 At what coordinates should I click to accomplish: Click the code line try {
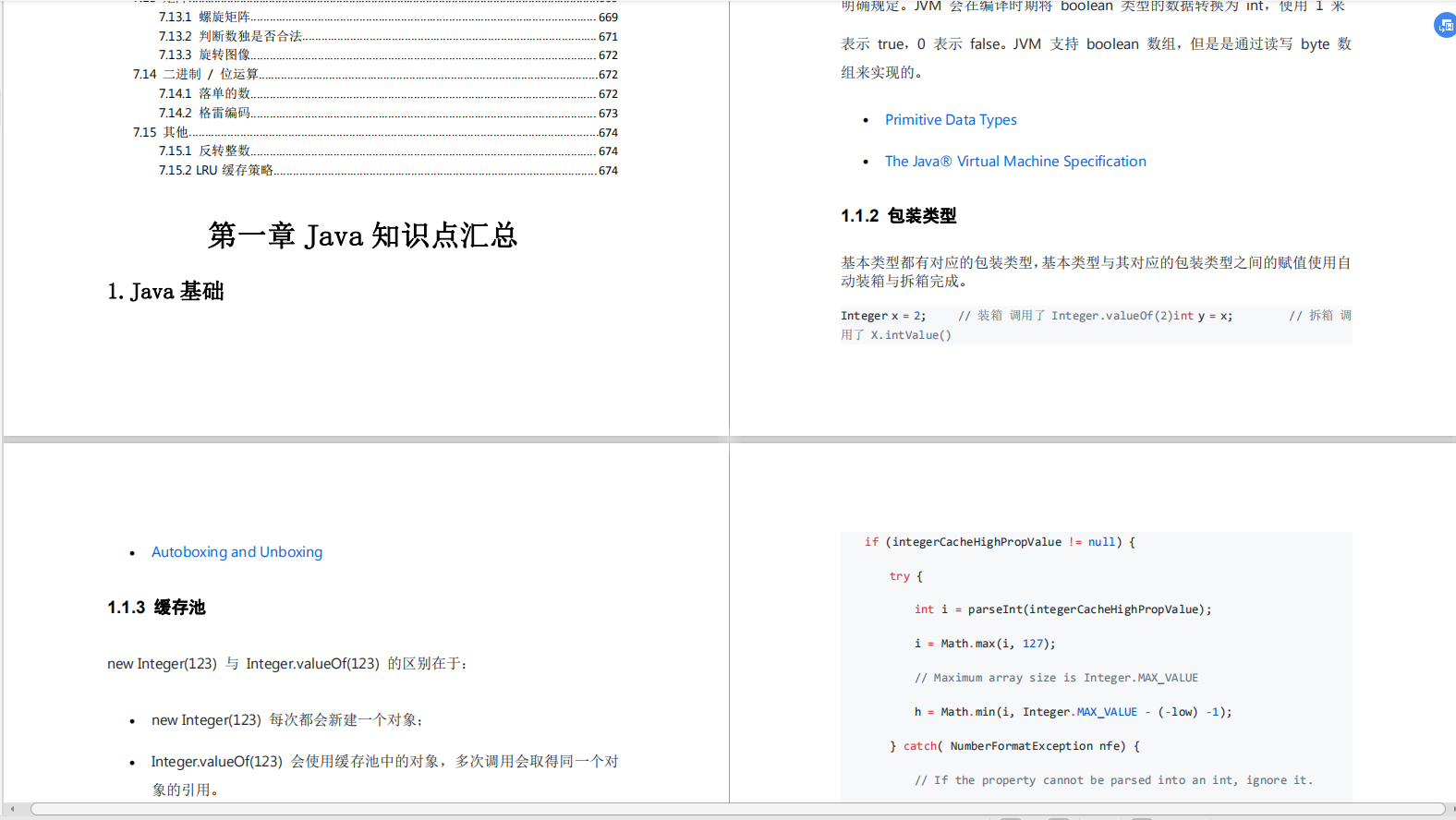point(906,576)
